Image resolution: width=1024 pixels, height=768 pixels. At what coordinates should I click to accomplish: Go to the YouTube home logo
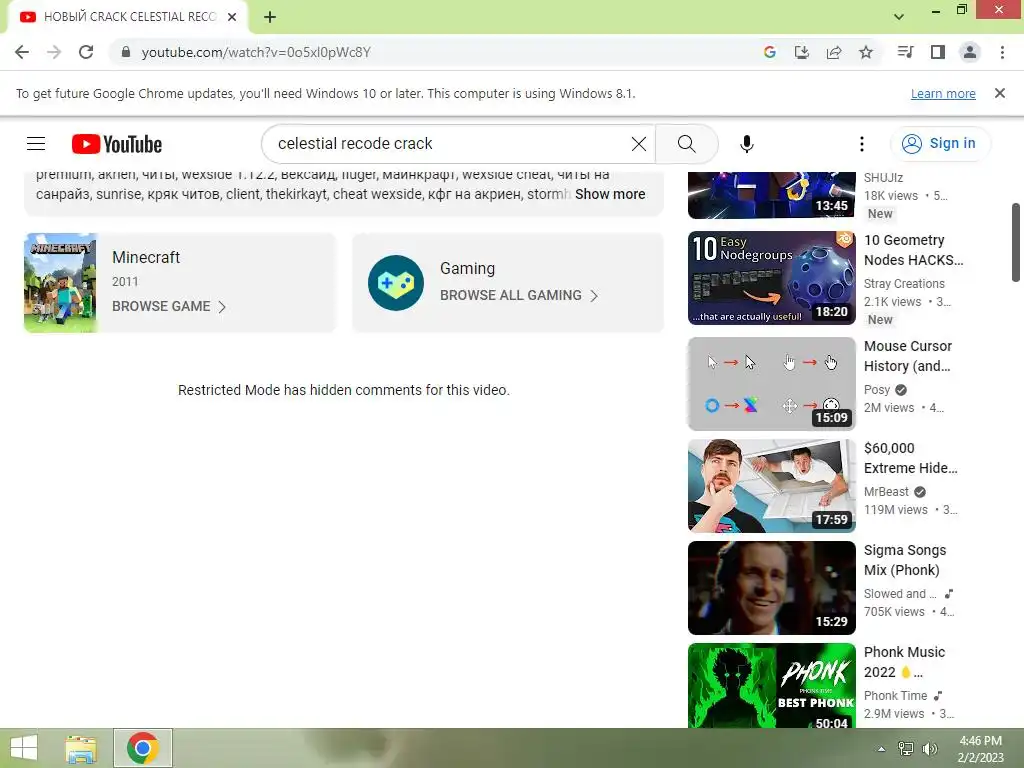[x=117, y=144]
